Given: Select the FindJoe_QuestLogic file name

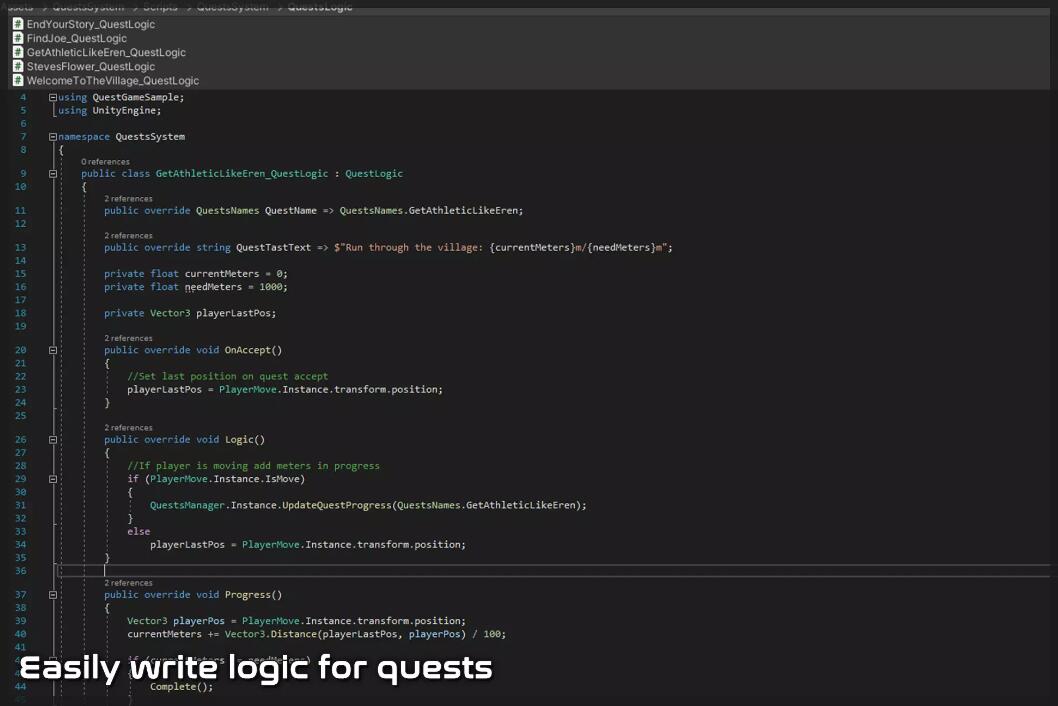Looking at the screenshot, I should pyautogui.click(x=77, y=38).
